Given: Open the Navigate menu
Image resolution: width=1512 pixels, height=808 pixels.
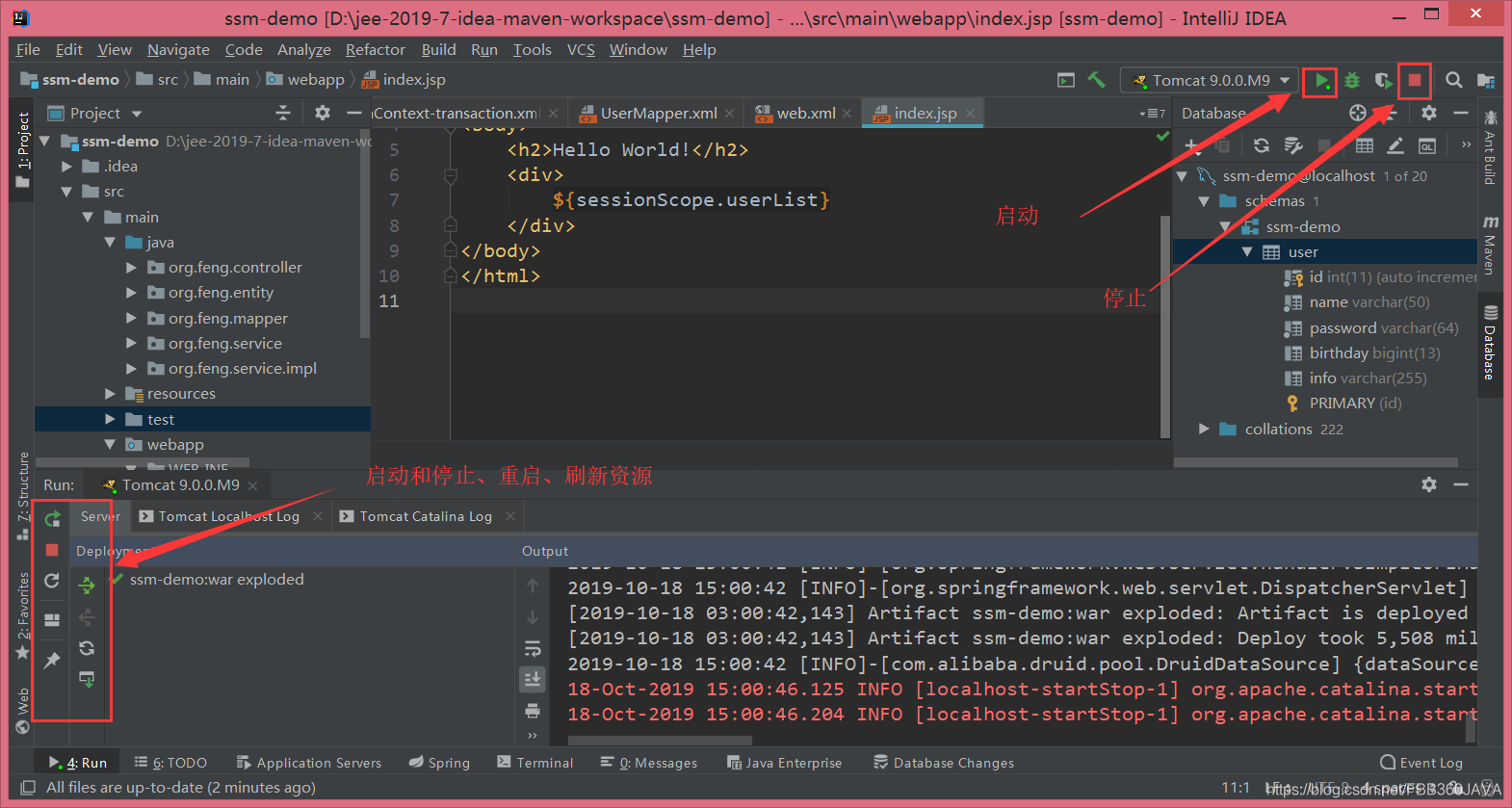Looking at the screenshot, I should click(178, 49).
